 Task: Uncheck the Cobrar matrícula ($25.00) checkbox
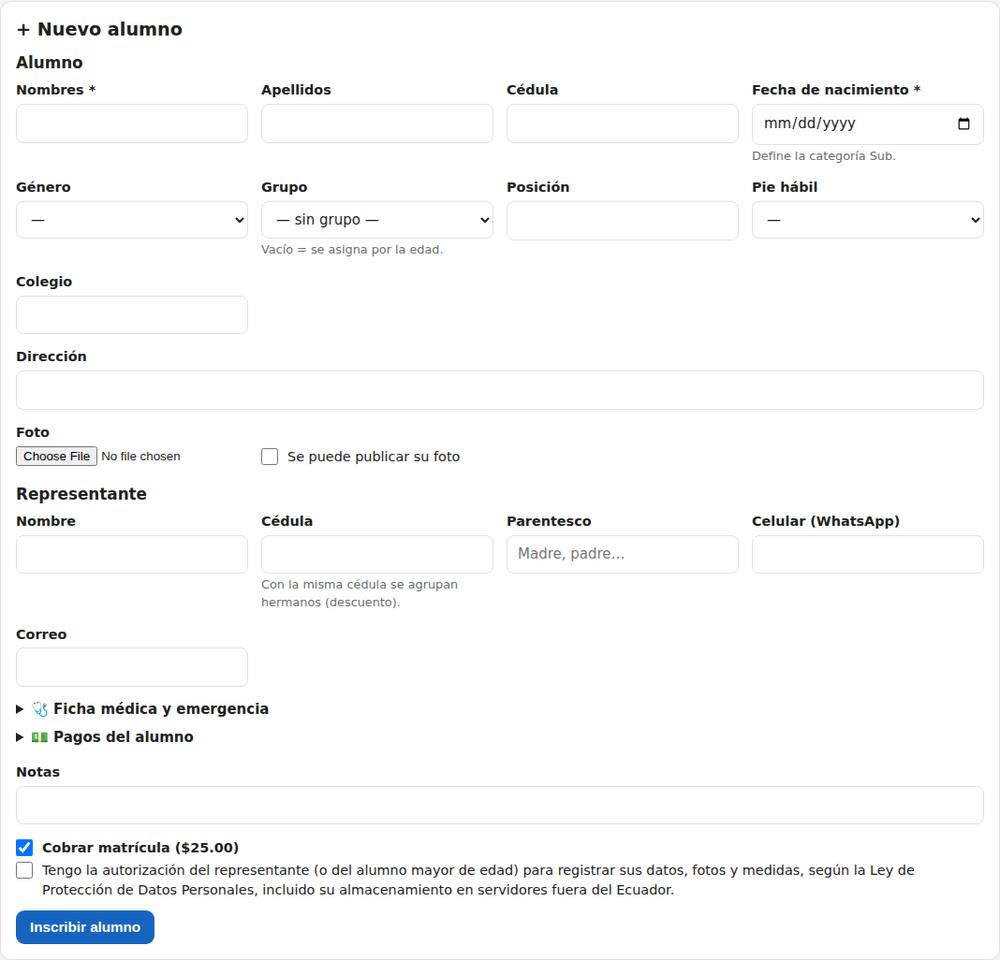24,848
